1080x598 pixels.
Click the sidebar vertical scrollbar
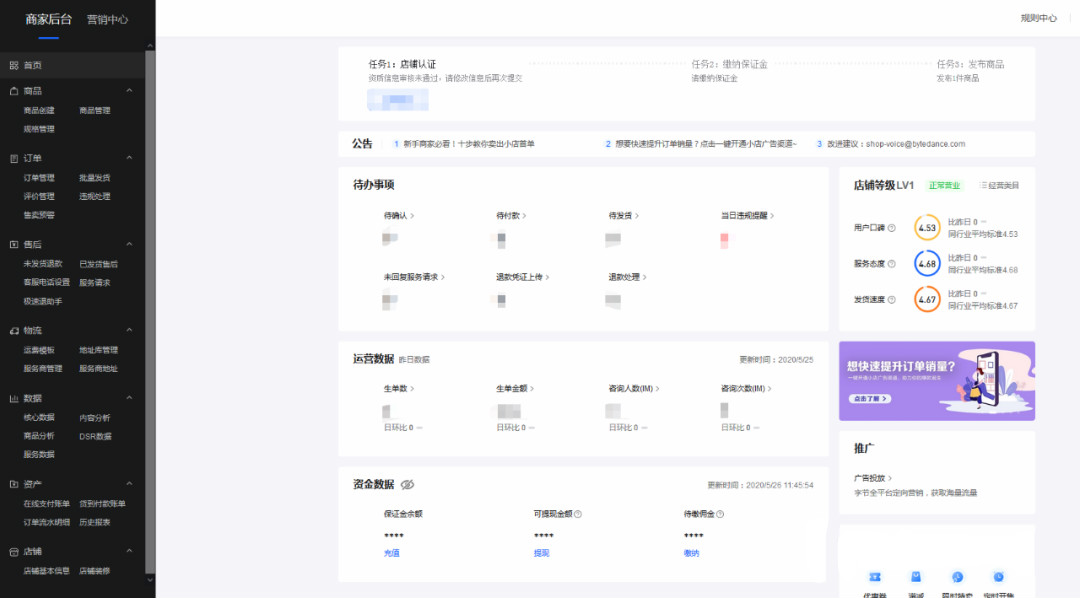[x=150, y=300]
